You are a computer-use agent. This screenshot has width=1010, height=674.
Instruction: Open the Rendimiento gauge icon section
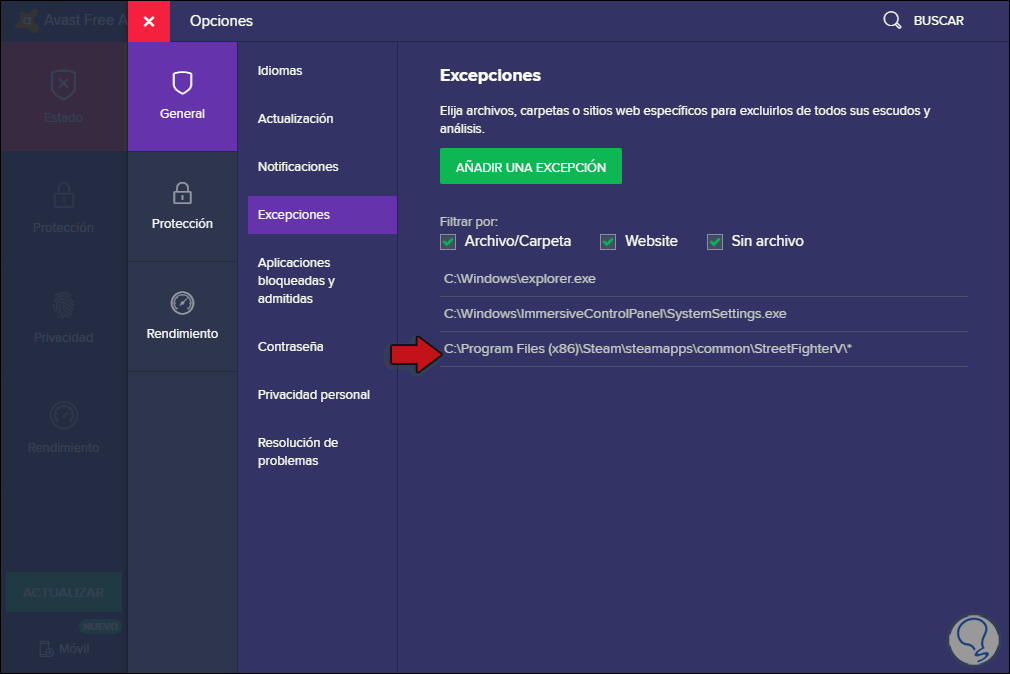[182, 302]
